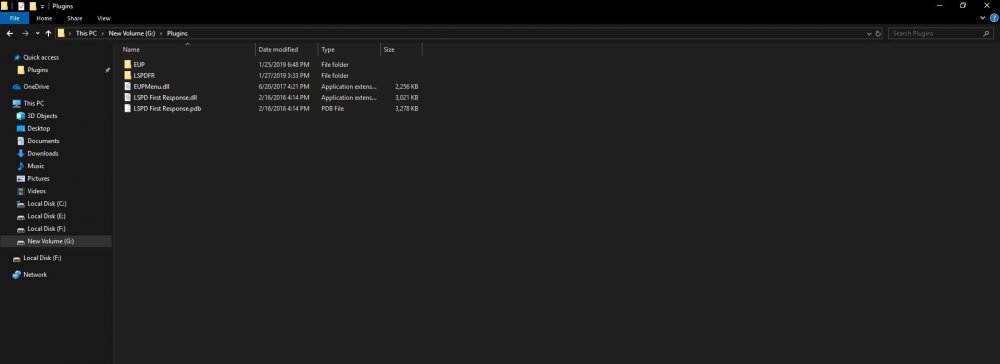Open the recent locations dropdown arrow

(38, 33)
